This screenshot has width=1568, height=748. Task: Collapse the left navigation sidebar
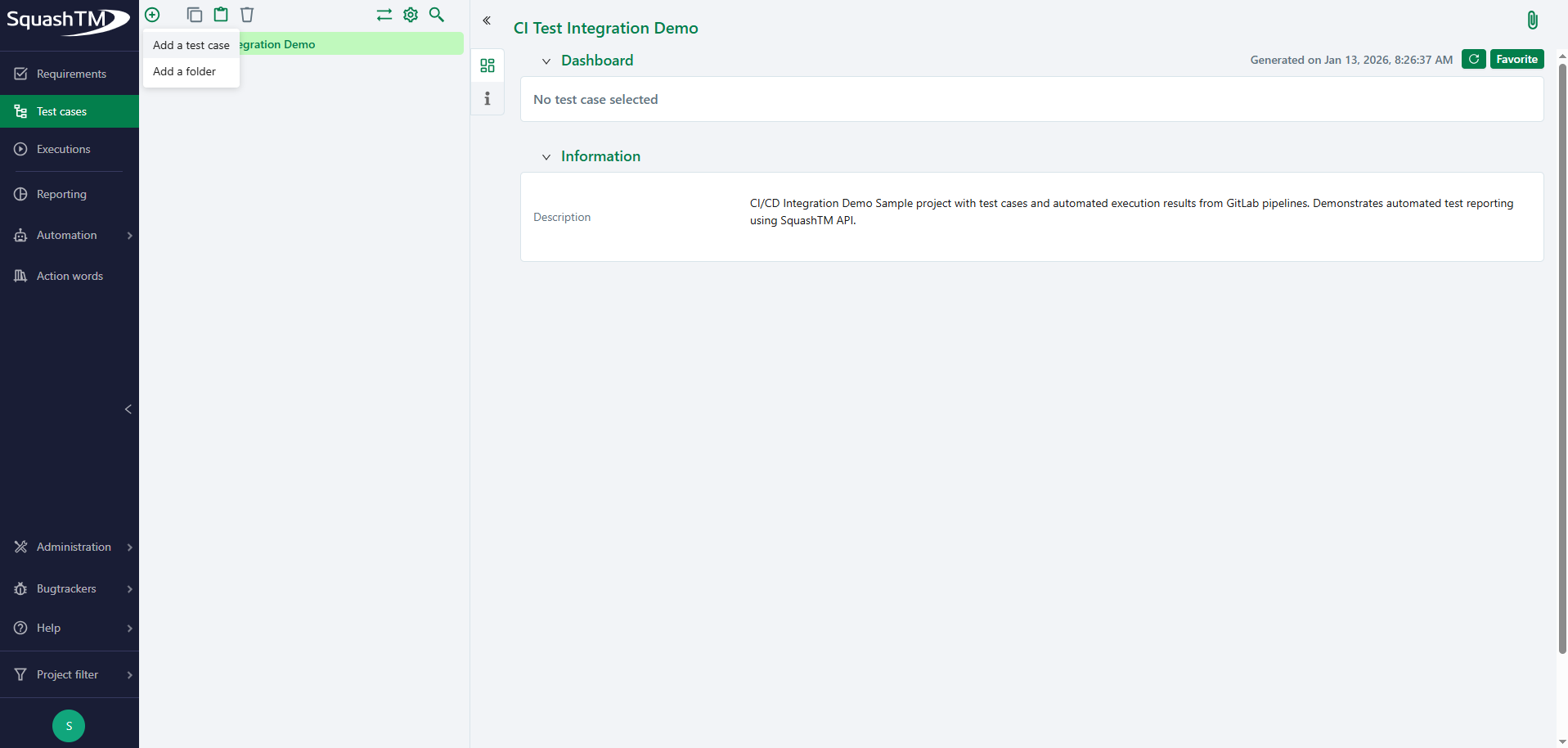point(128,409)
